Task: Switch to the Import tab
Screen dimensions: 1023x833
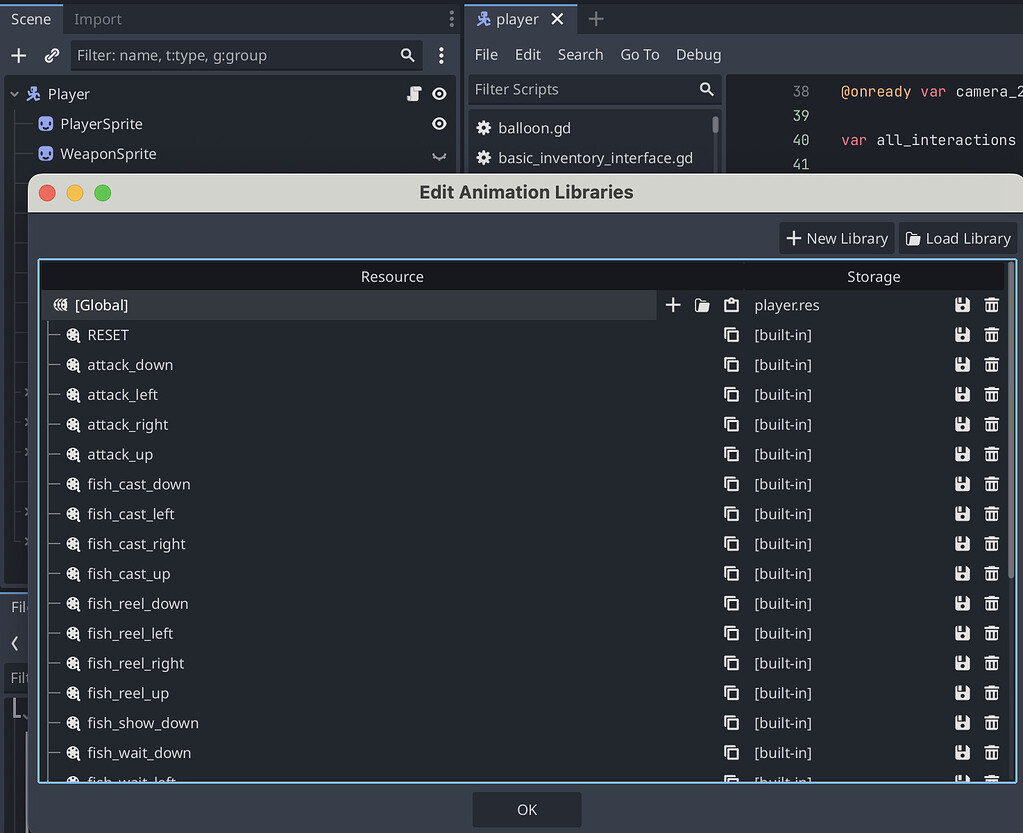Action: 97,18
